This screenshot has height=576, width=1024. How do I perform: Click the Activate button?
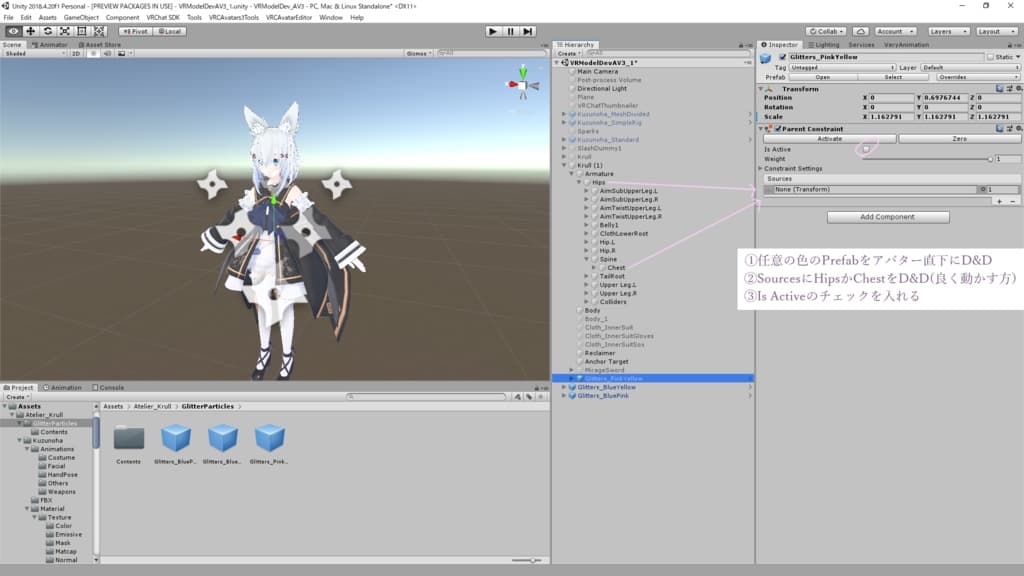click(829, 139)
